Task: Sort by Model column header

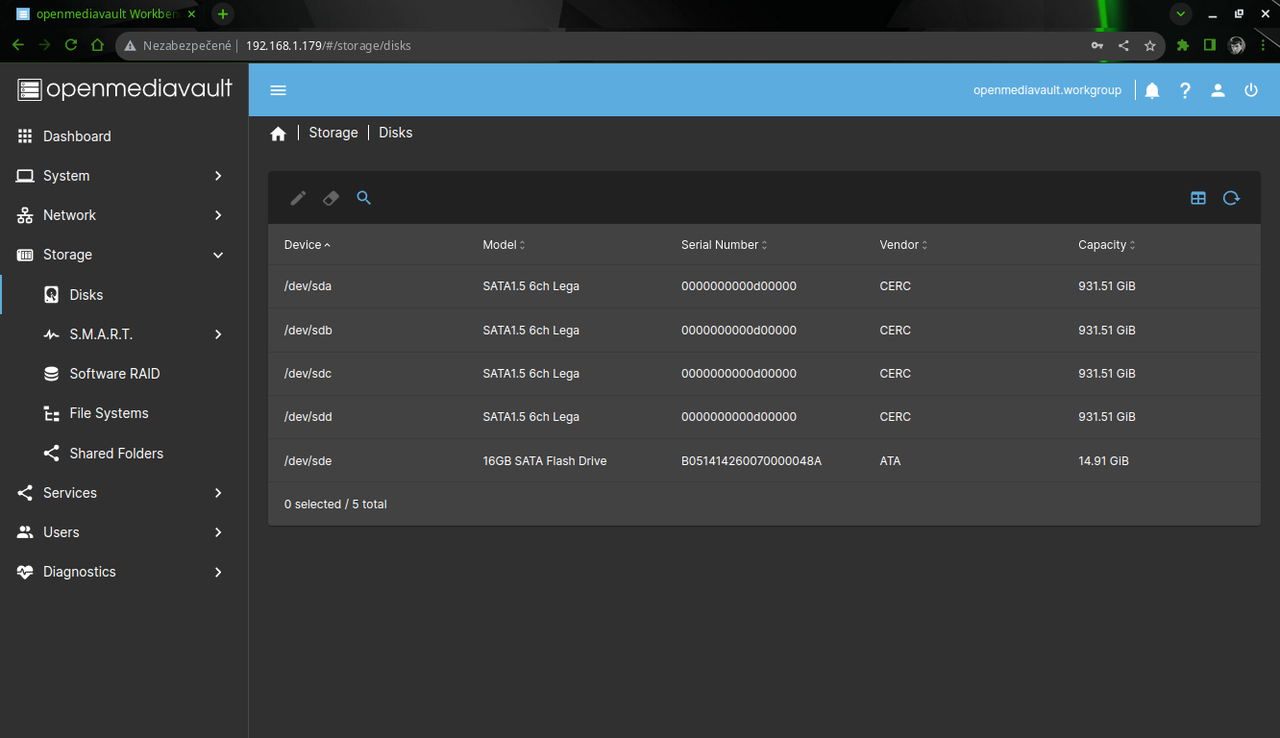Action: click(503, 245)
